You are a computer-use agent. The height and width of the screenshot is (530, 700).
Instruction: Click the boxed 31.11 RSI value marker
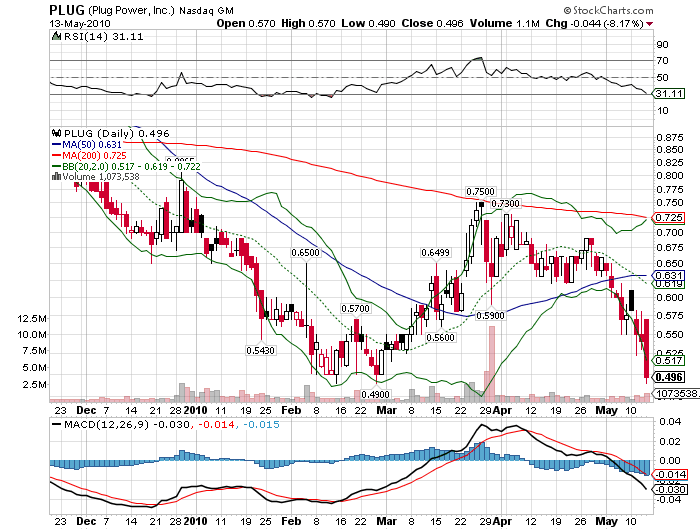tap(669, 94)
